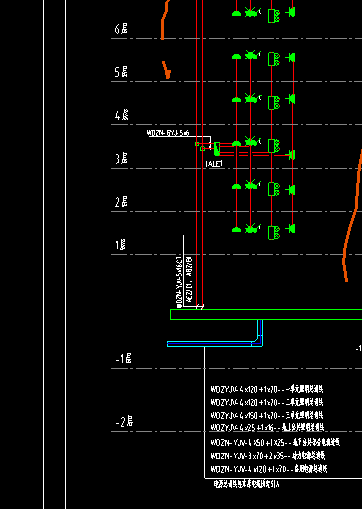Viewport: 362px width, 509px height.
Task: Click the starburst lamp symbol on 2层
Action: [252, 185]
